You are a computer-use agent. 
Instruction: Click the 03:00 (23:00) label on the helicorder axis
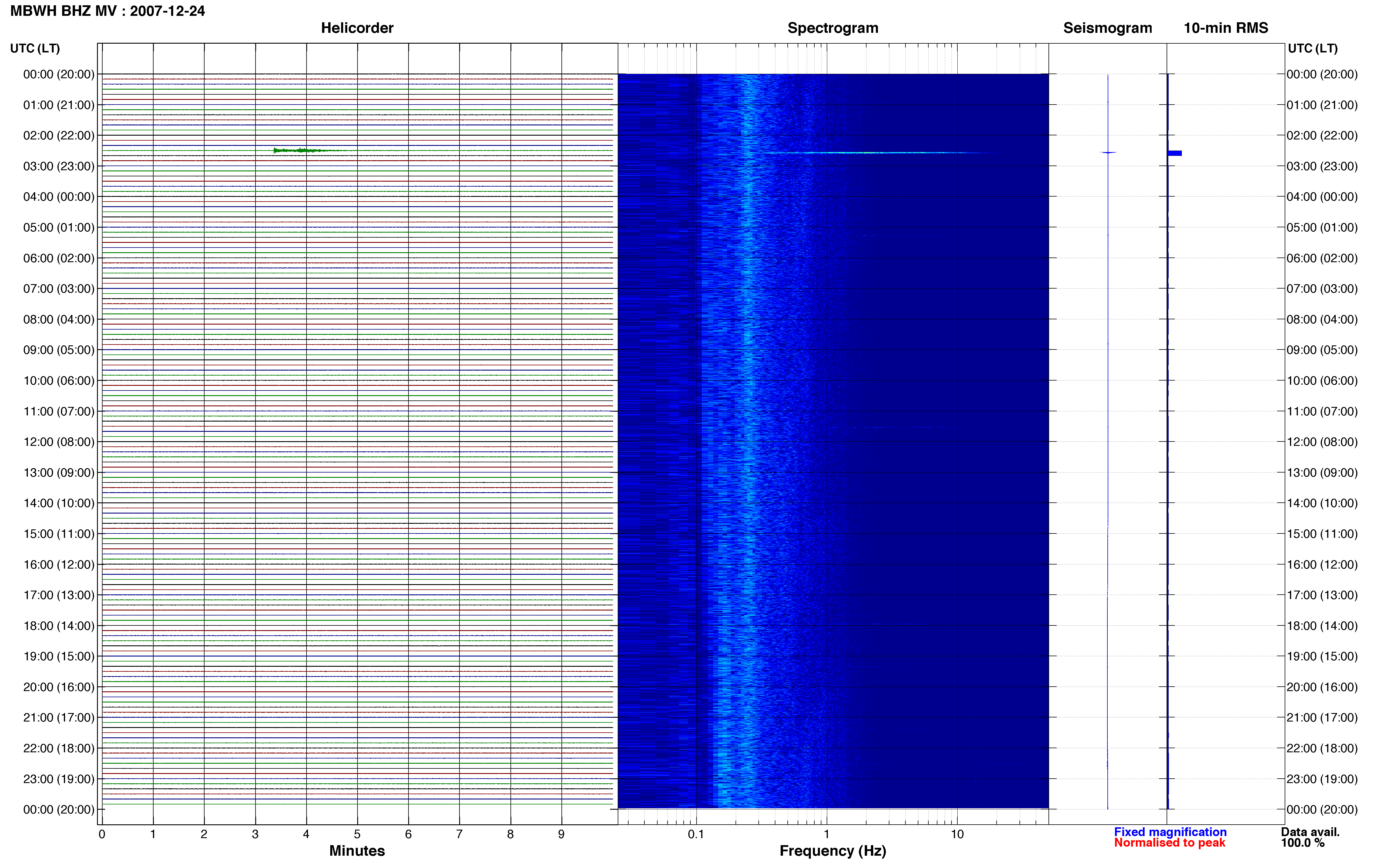tap(59, 166)
